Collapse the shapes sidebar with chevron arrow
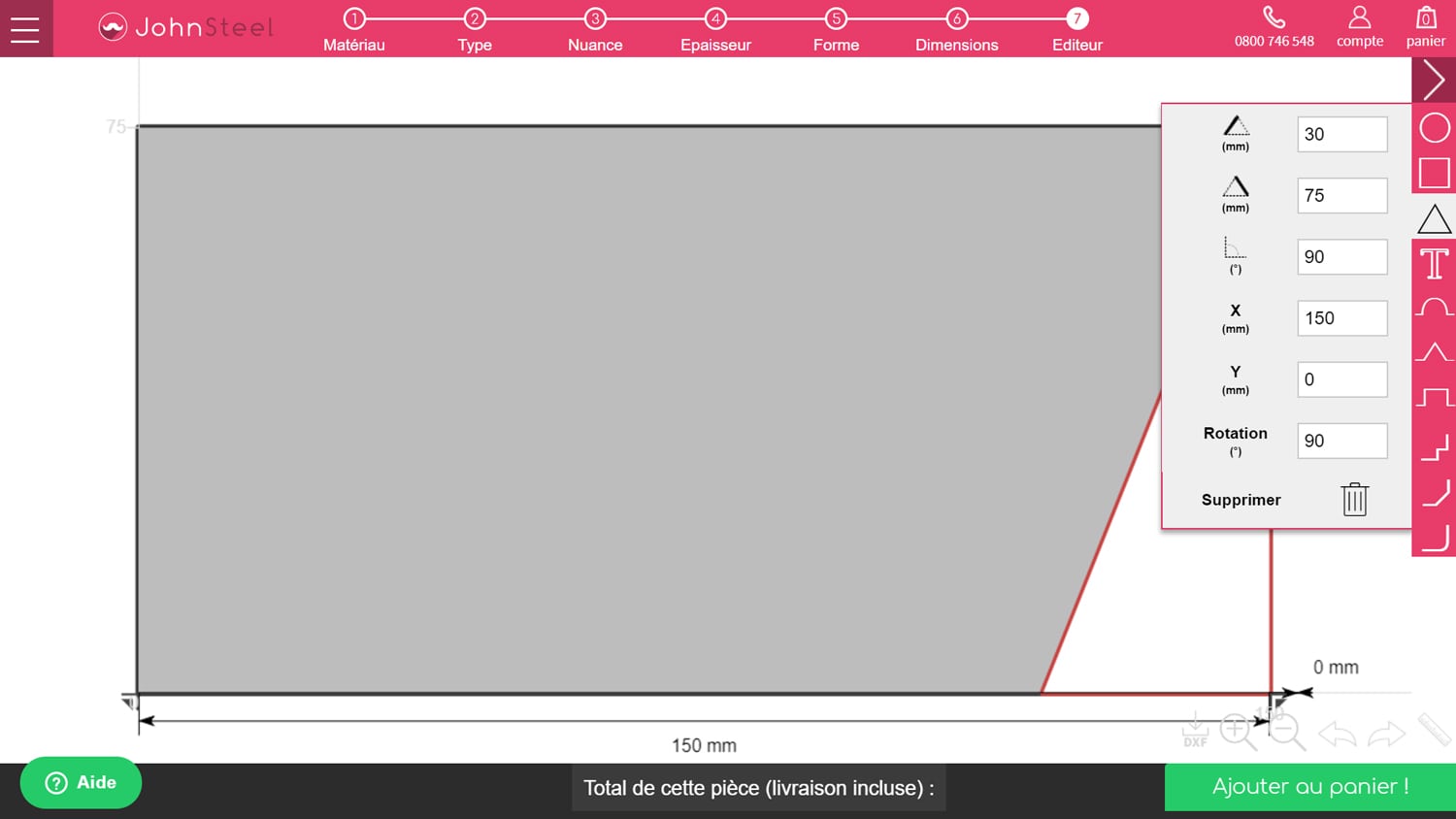The height and width of the screenshot is (819, 1456). tap(1434, 80)
